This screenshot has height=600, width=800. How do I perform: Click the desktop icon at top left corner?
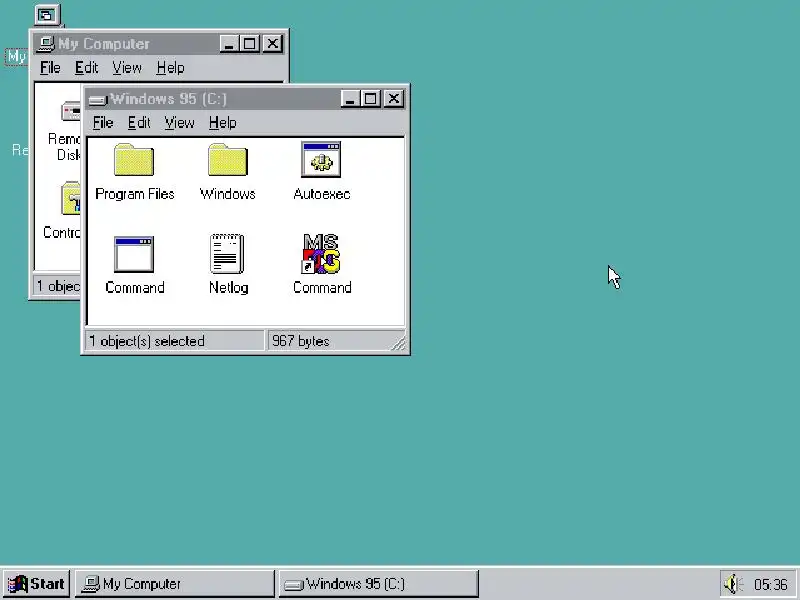[x=47, y=15]
